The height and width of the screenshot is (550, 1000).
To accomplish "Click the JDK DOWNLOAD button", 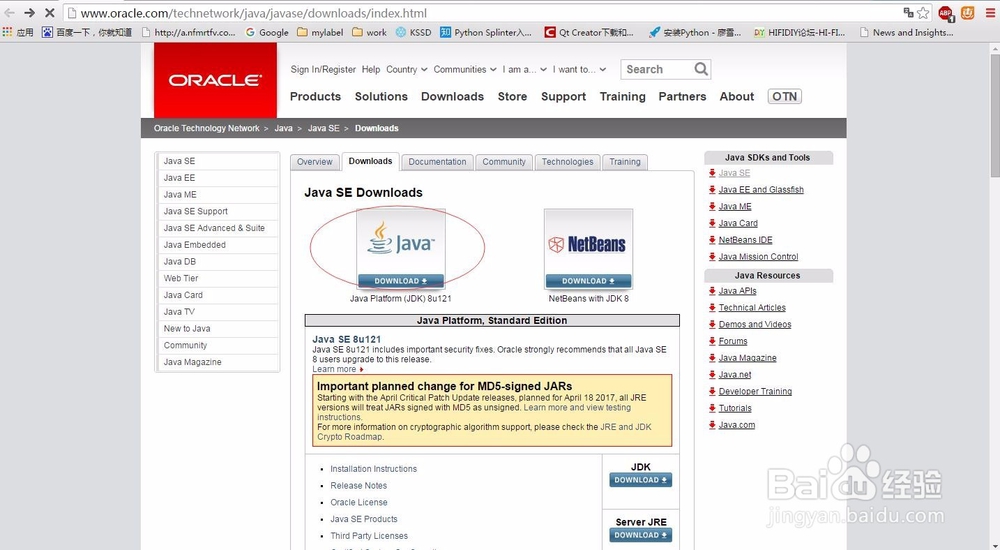I will 640,480.
